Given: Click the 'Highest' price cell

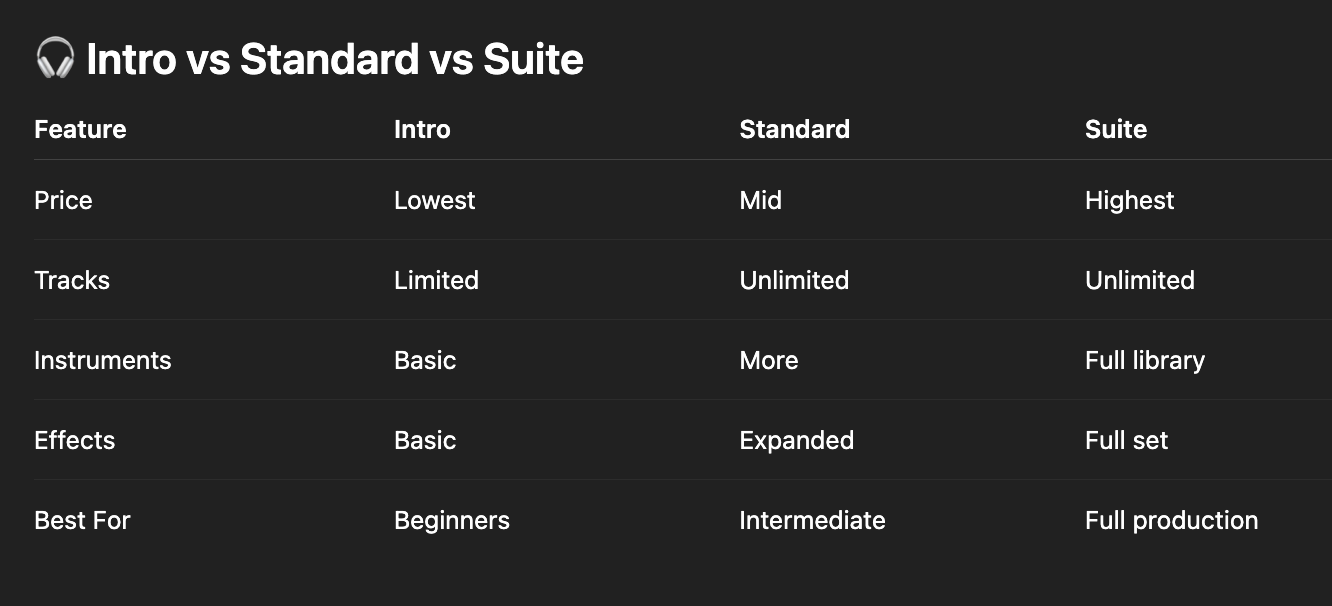Looking at the screenshot, I should tap(1130, 200).
